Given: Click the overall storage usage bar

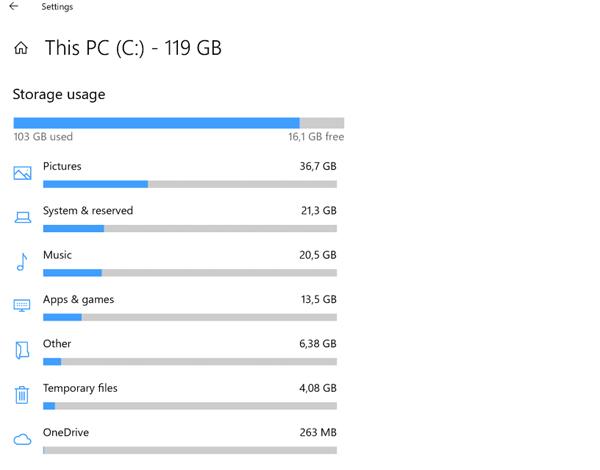Looking at the screenshot, I should 178,123.
